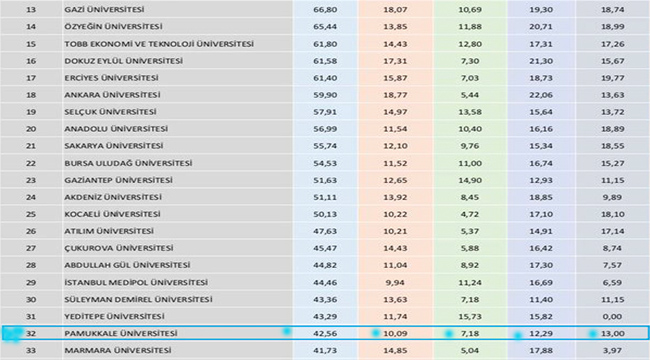Click Marmara Üniversitesi row name
The height and width of the screenshot is (360, 650).
[x=118, y=350]
